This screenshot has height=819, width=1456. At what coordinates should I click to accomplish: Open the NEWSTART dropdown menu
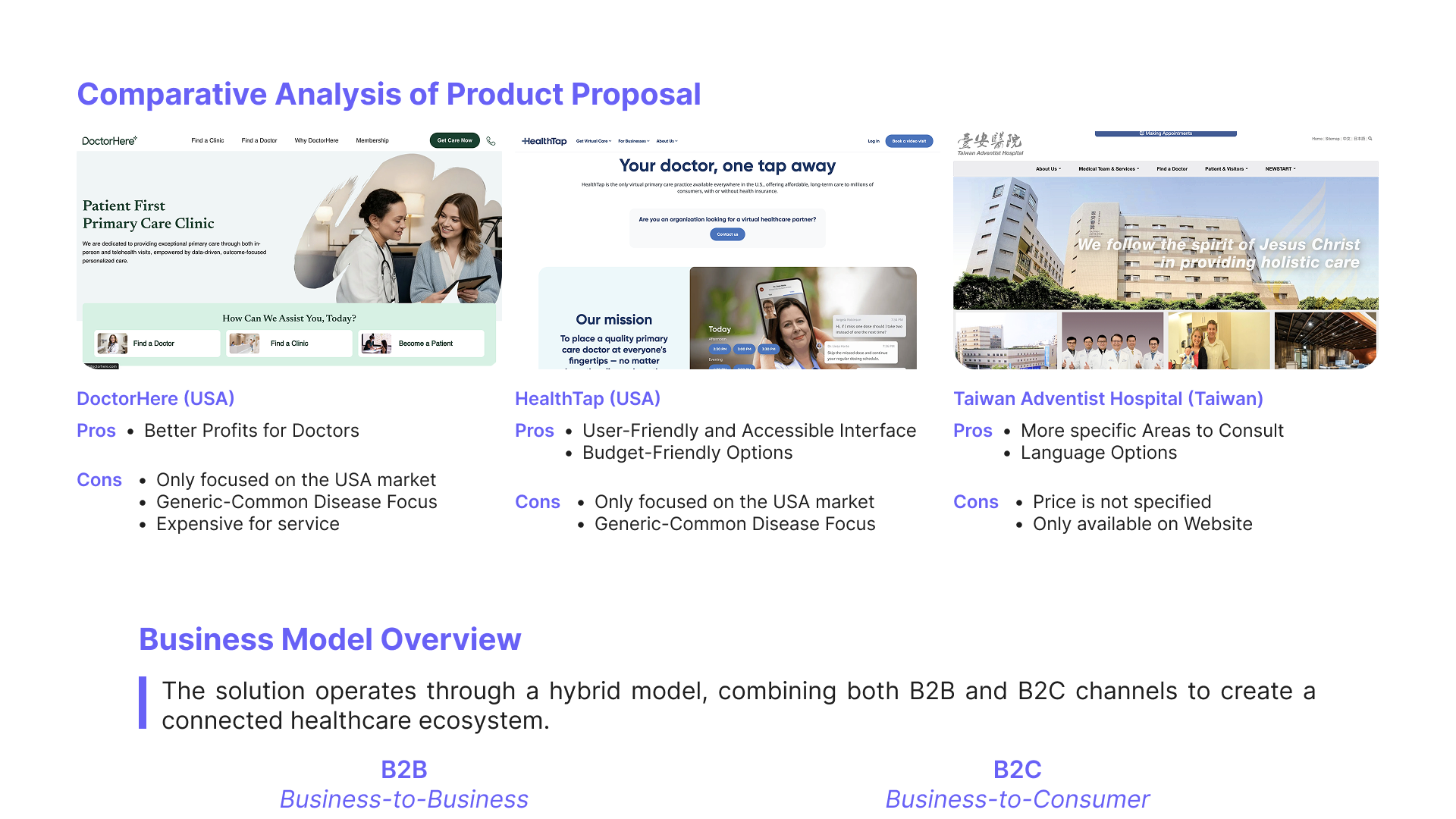pyautogui.click(x=1280, y=169)
